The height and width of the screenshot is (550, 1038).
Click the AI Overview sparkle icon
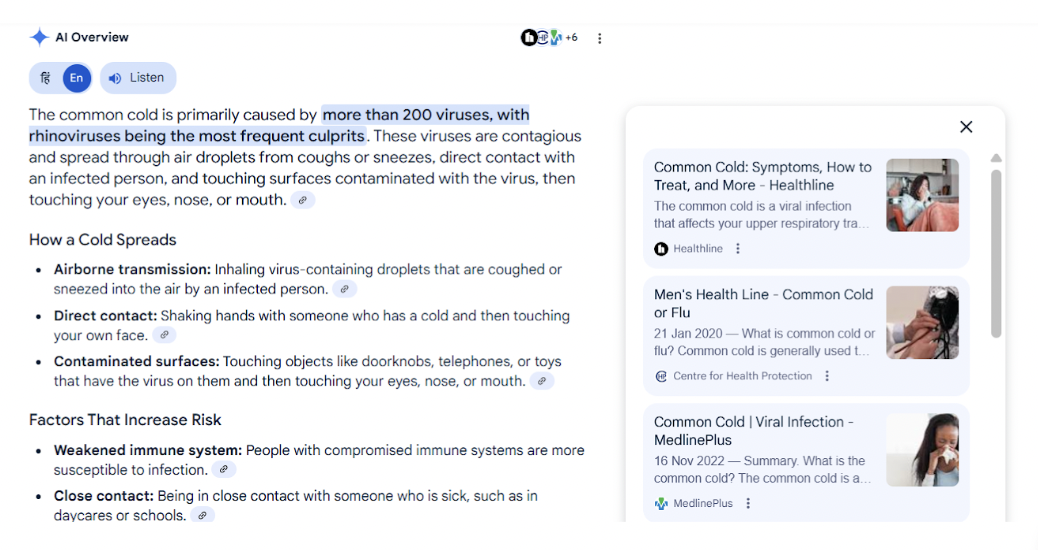(39, 38)
